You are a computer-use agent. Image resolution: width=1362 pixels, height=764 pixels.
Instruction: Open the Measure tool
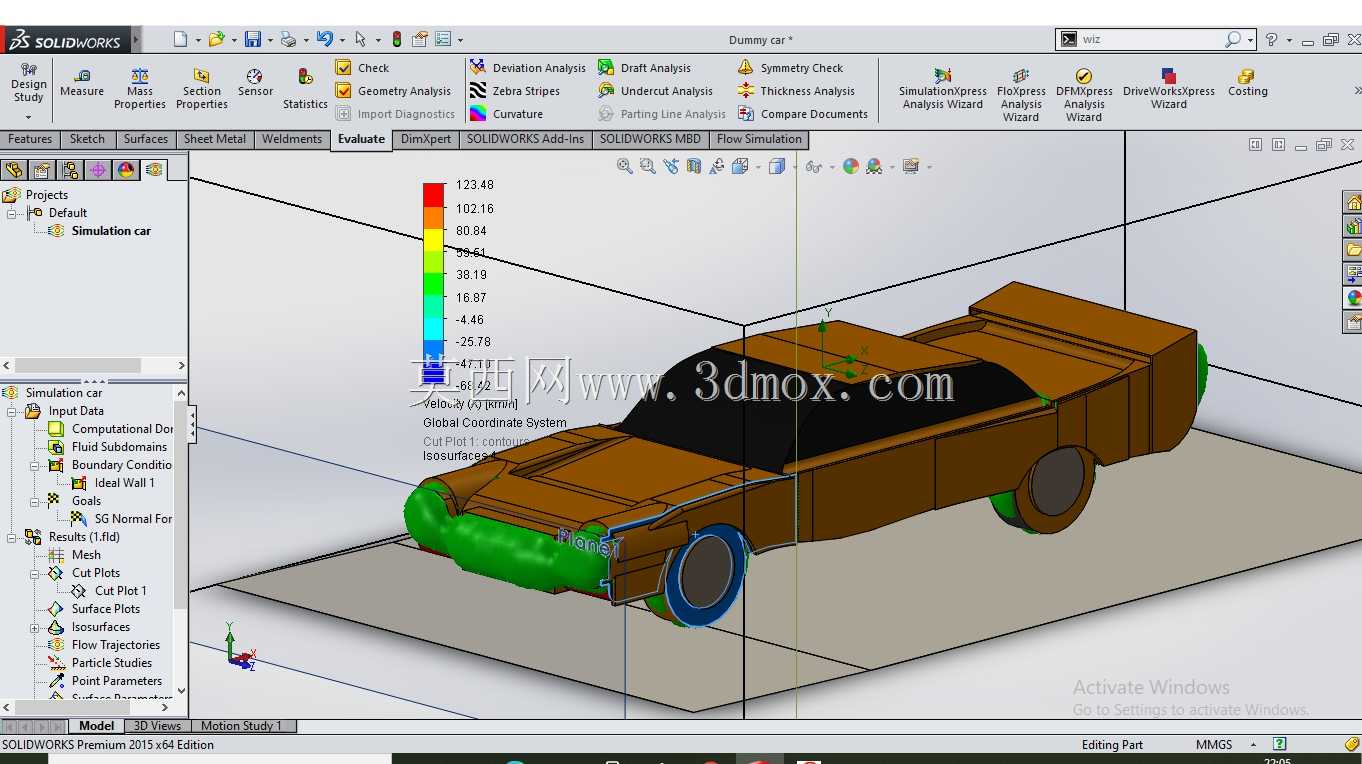click(x=82, y=83)
